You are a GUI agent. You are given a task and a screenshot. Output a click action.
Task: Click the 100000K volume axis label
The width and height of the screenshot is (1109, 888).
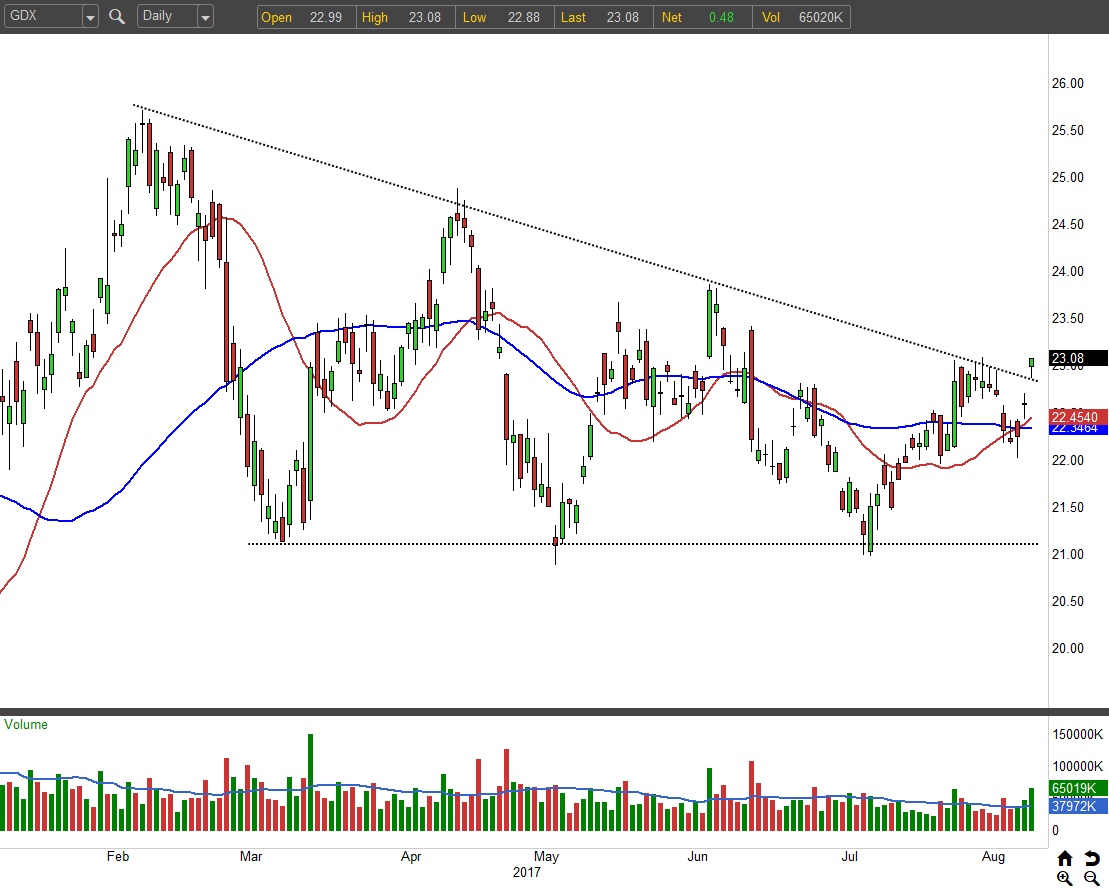pos(1077,766)
